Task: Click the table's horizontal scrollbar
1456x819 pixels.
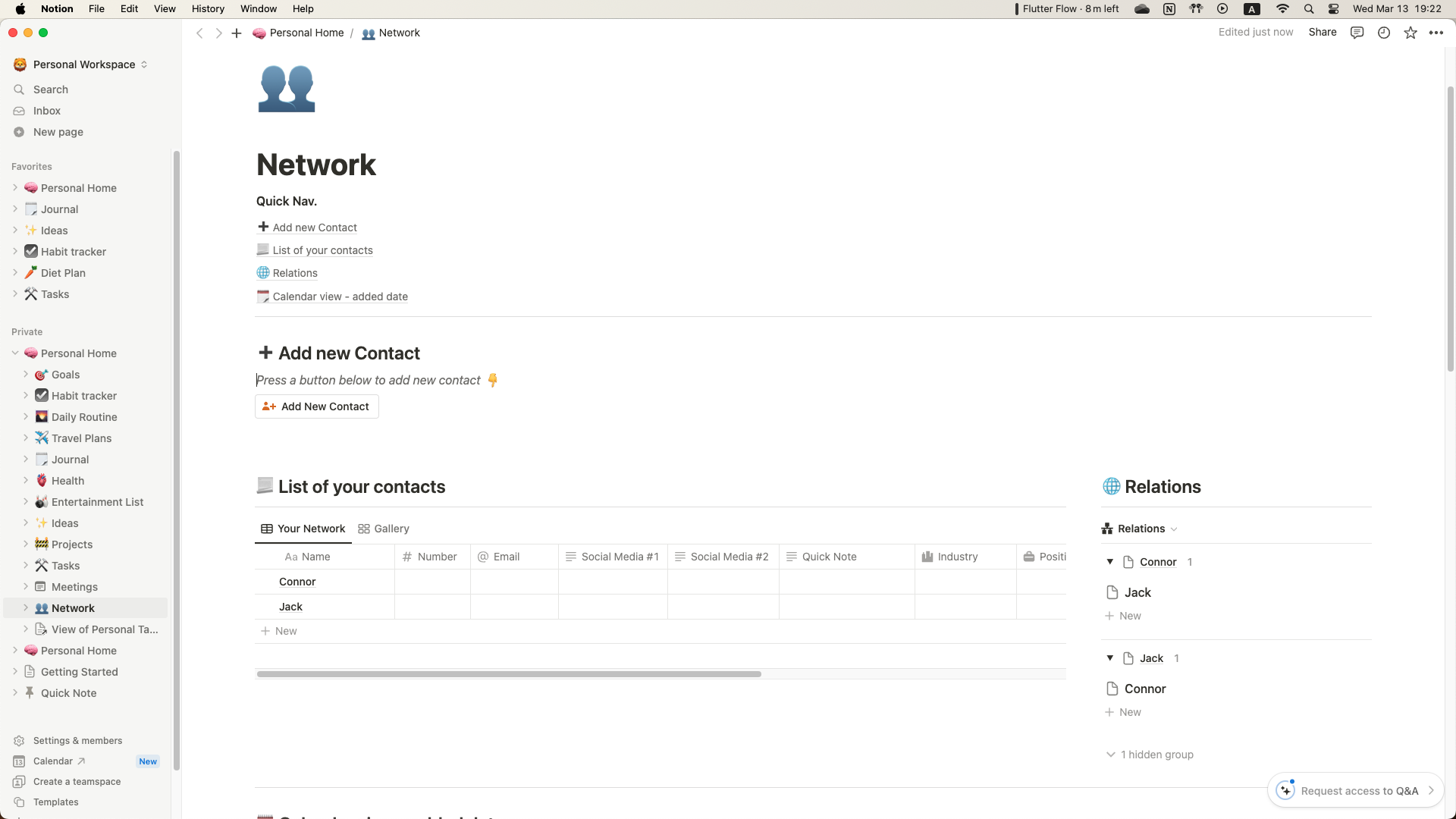Action: point(509,674)
